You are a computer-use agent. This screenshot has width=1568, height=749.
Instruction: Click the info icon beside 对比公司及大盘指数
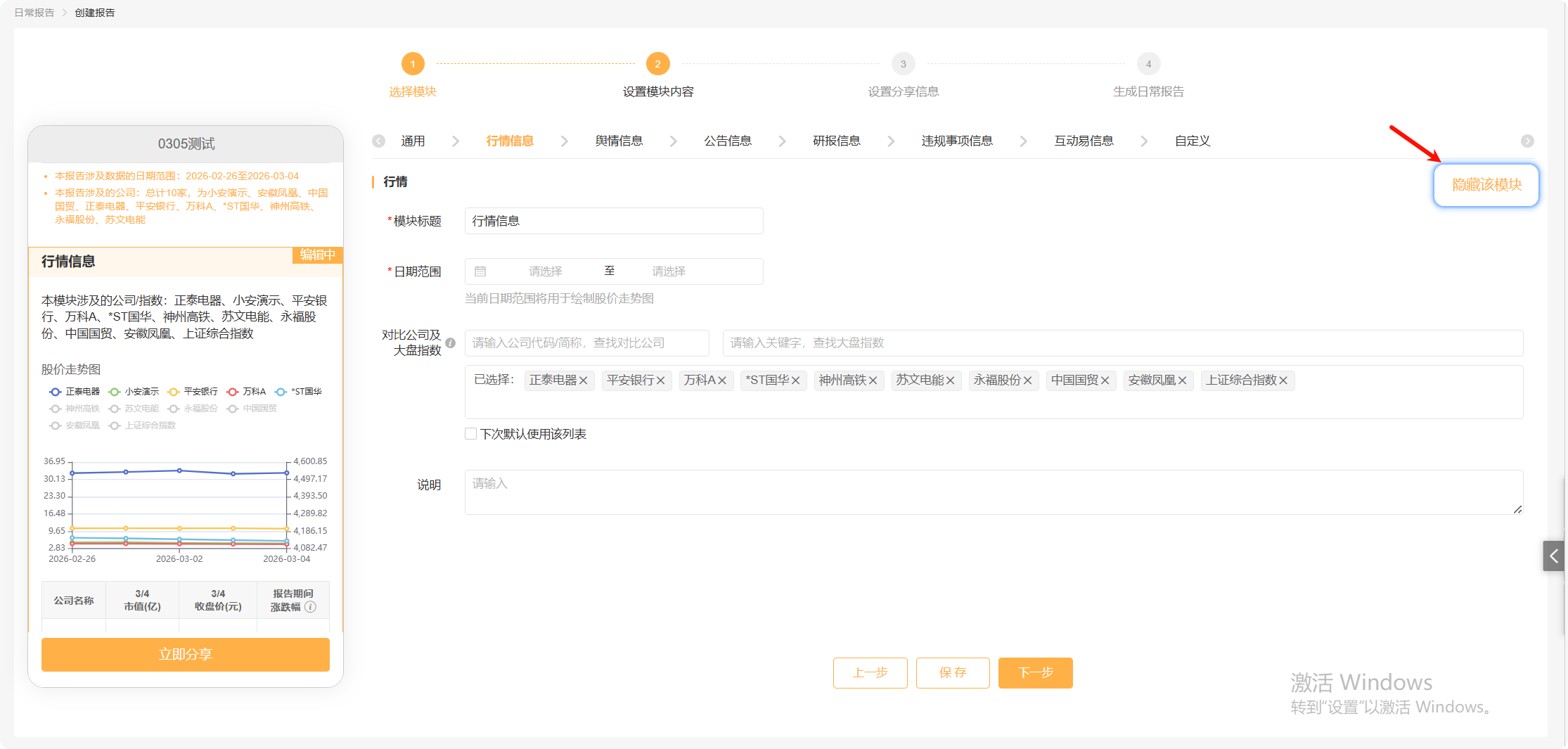[x=451, y=343]
